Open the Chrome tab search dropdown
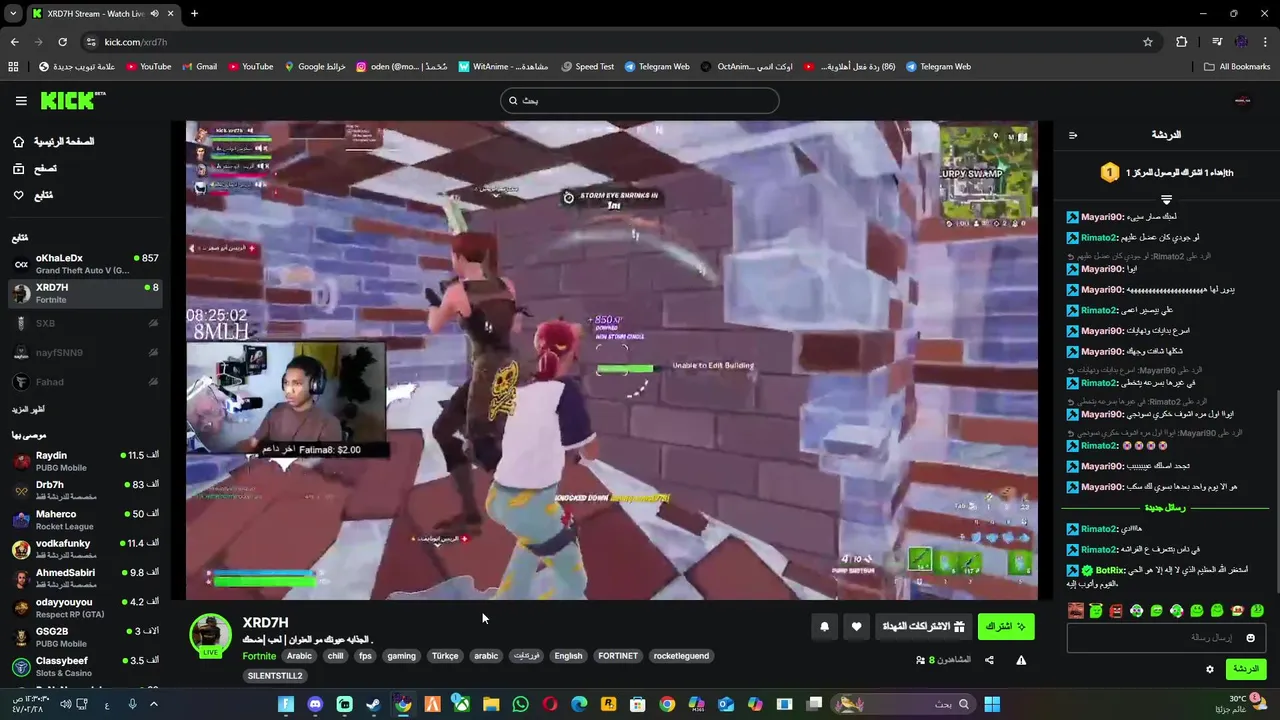This screenshot has width=1280, height=720. coord(15,14)
